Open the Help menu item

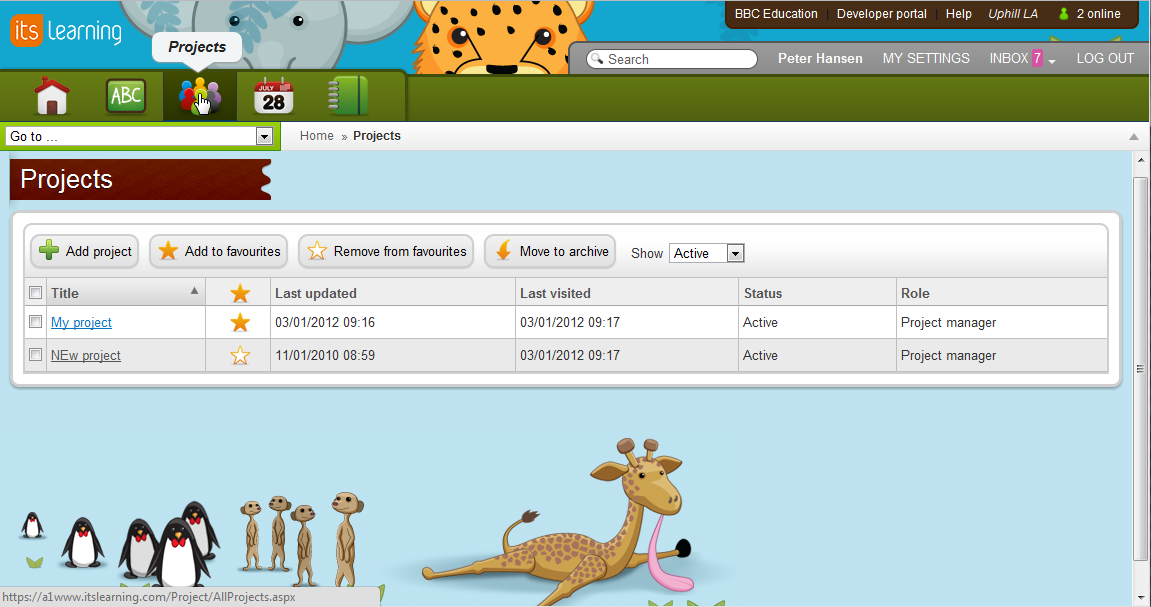(958, 14)
